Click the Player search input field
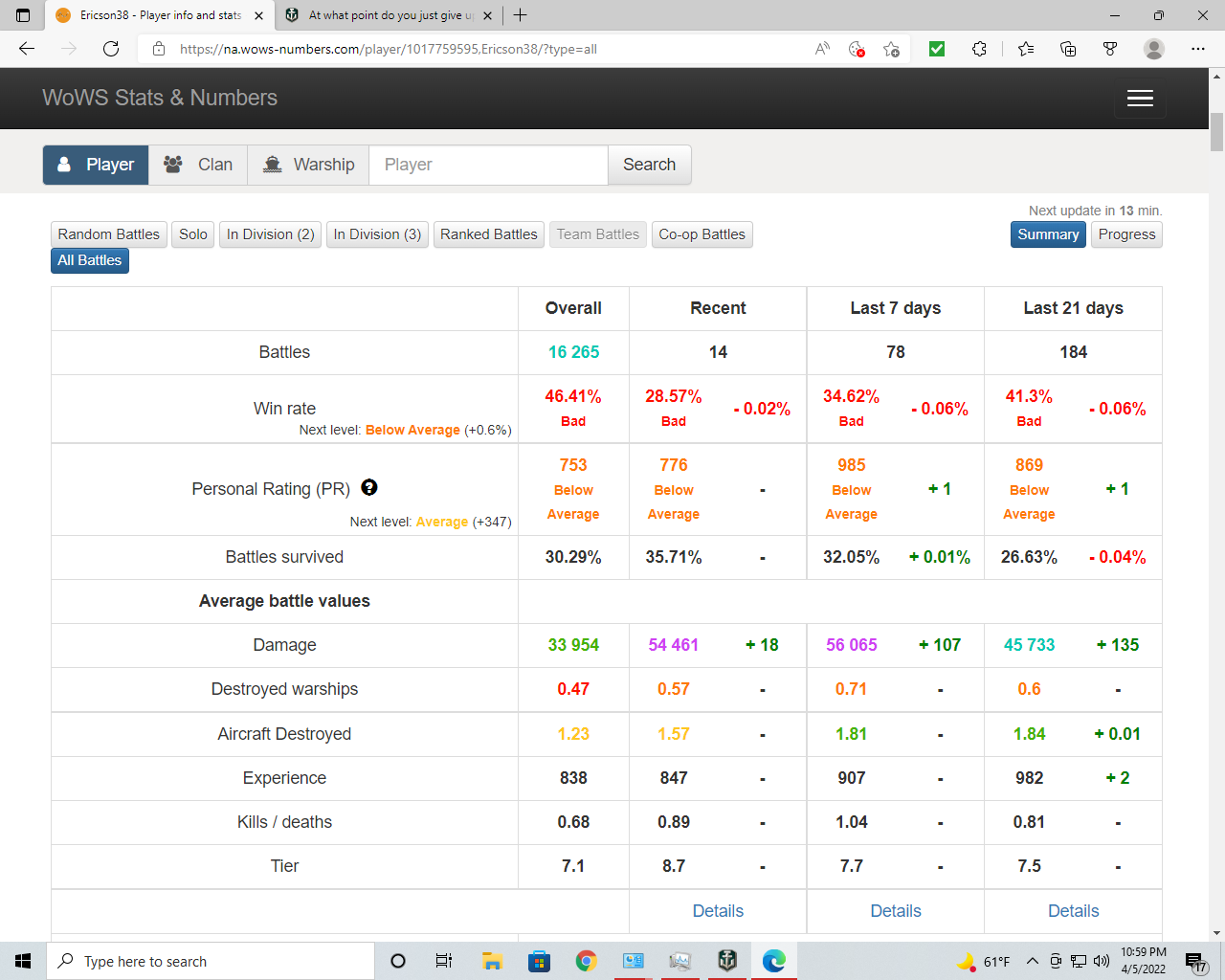The height and width of the screenshot is (980, 1225). click(x=488, y=165)
